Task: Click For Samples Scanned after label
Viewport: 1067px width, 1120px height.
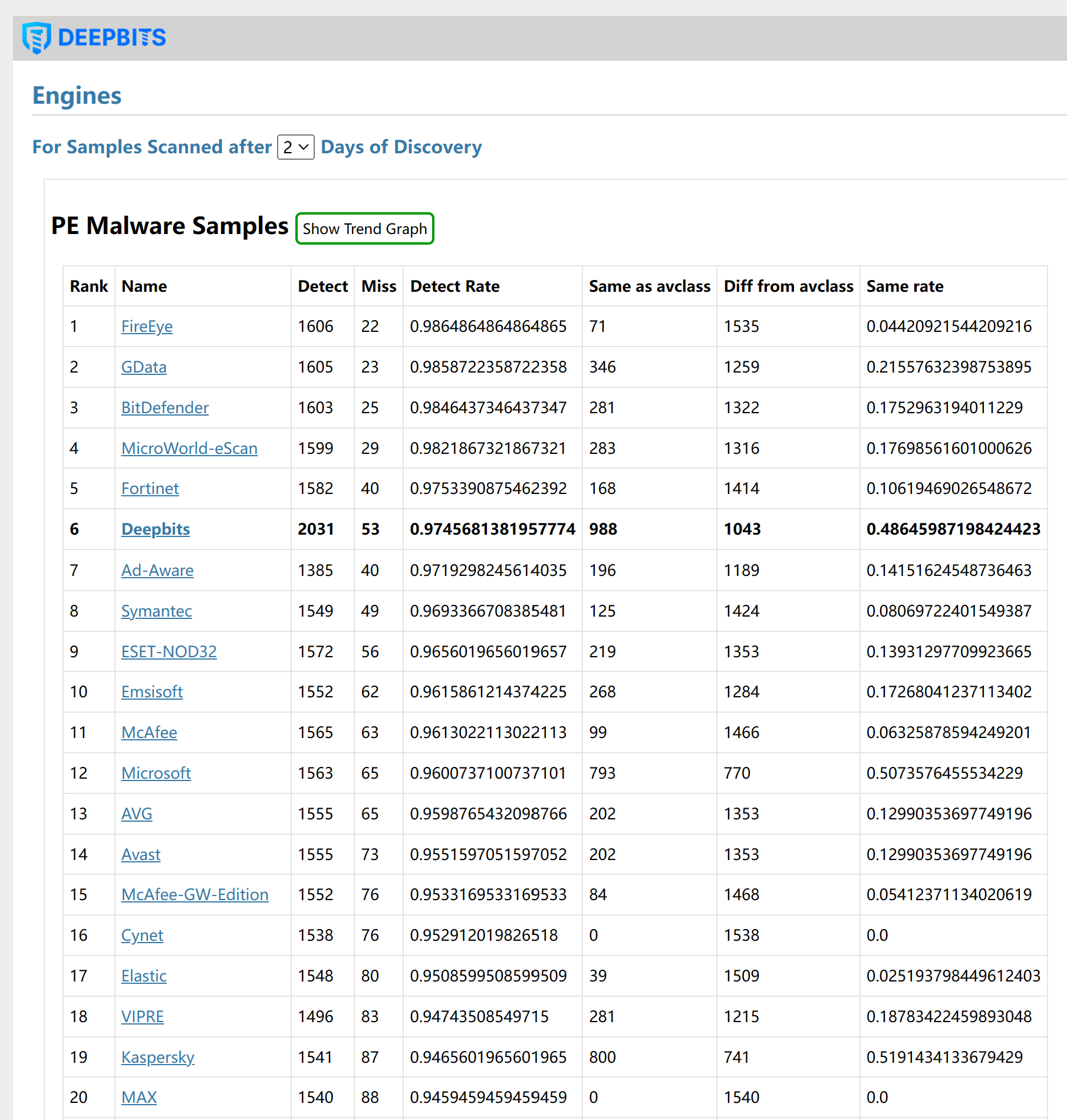Action: pyautogui.click(x=152, y=147)
